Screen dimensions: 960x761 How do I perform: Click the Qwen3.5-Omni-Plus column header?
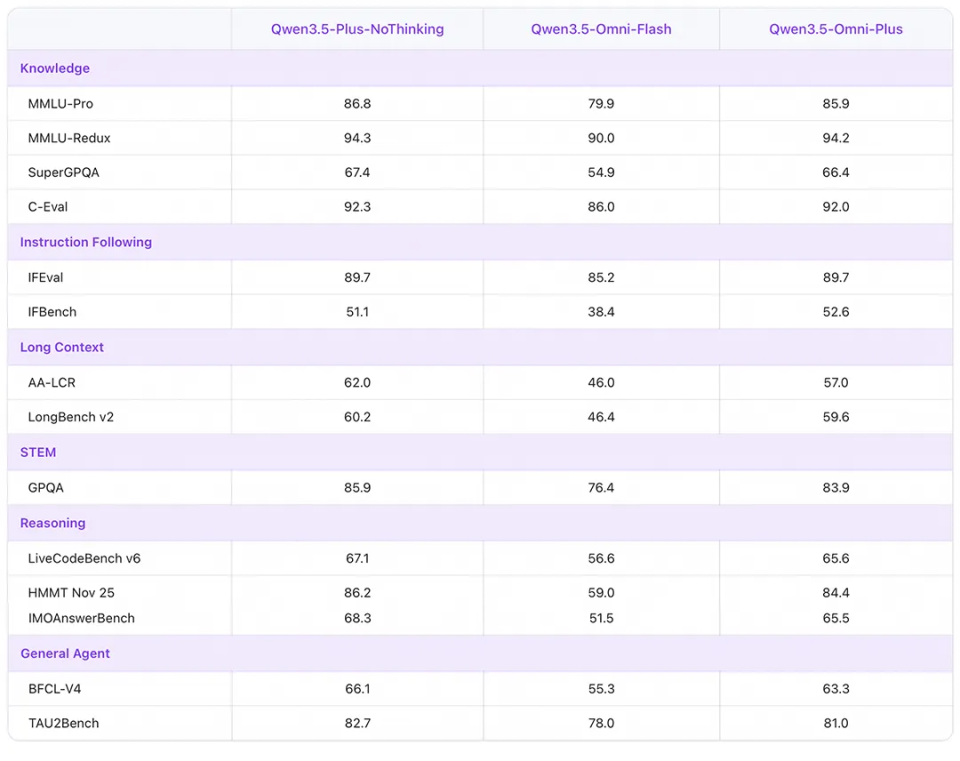pos(836,29)
